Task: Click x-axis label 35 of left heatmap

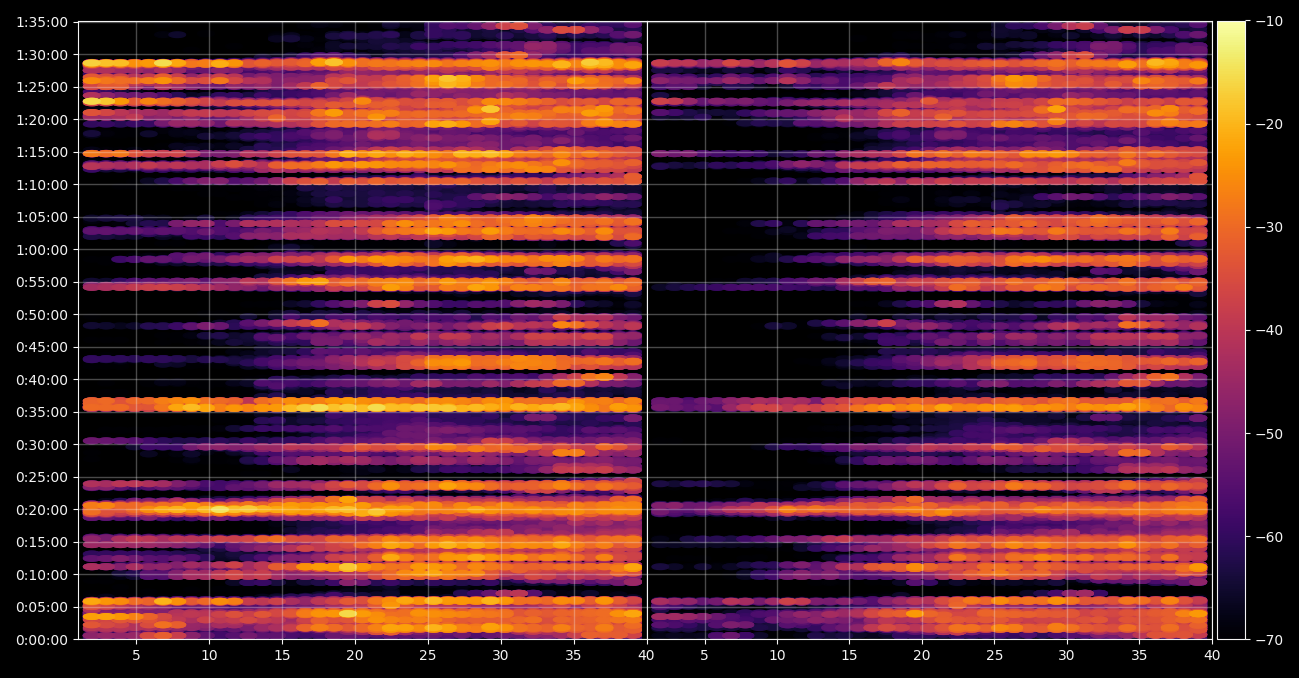Action: coord(573,655)
